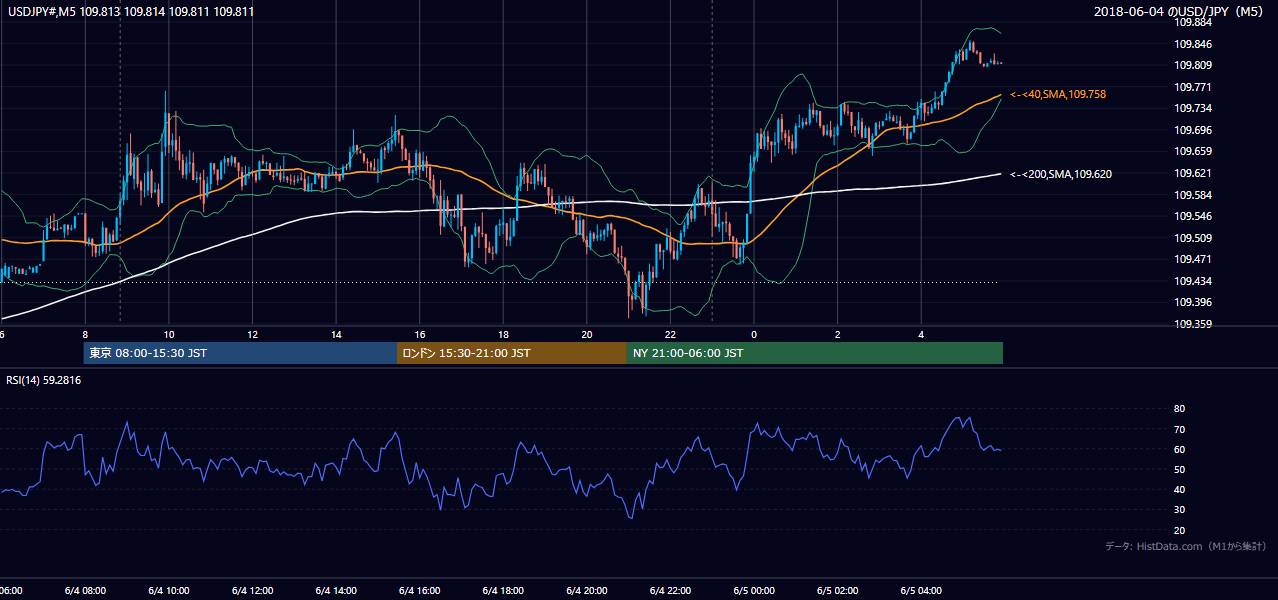This screenshot has height=600, width=1278.
Task: Click price level 109.584 on the axis
Action: [x=1193, y=195]
